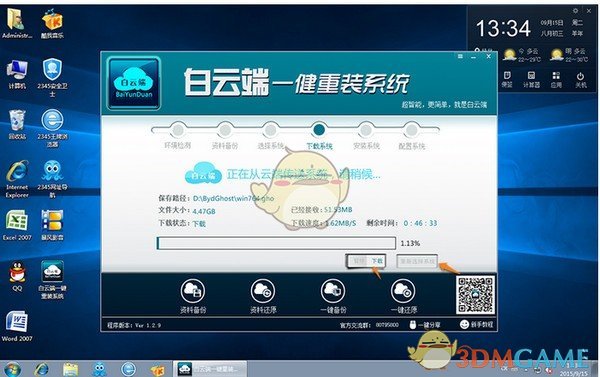Open Recycle Bin desktop icon
The width and height of the screenshot is (600, 377).
pyautogui.click(x=17, y=124)
